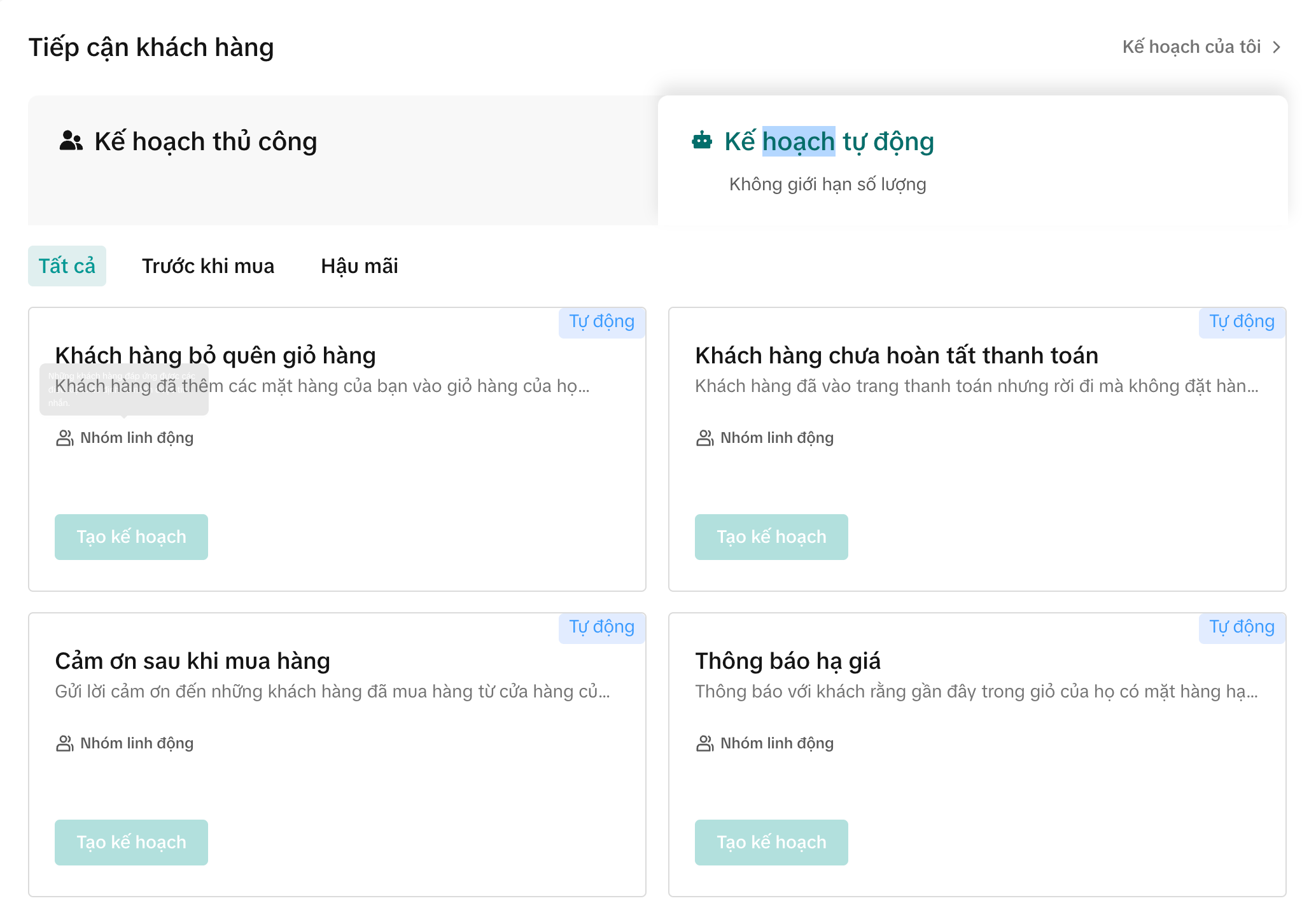Screen dimensions: 1302x924
Task: Click group icon in Khách hàng bỏ quên giỏ hàng card
Action: (64, 438)
